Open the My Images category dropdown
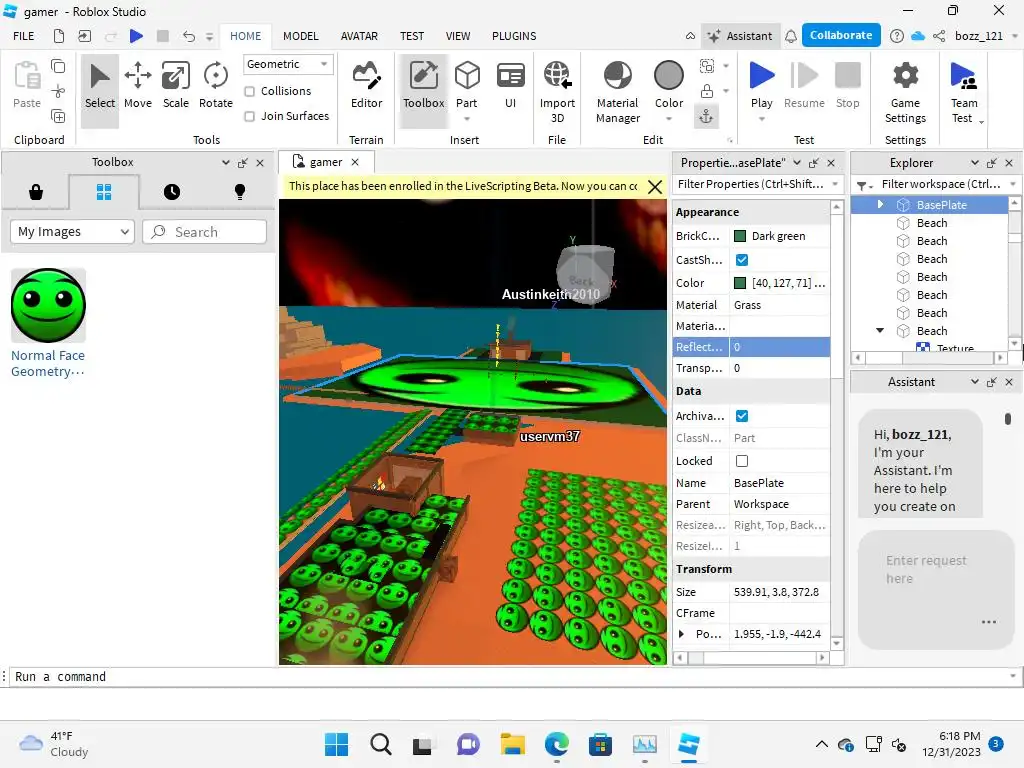This screenshot has width=1024, height=768. tap(72, 232)
